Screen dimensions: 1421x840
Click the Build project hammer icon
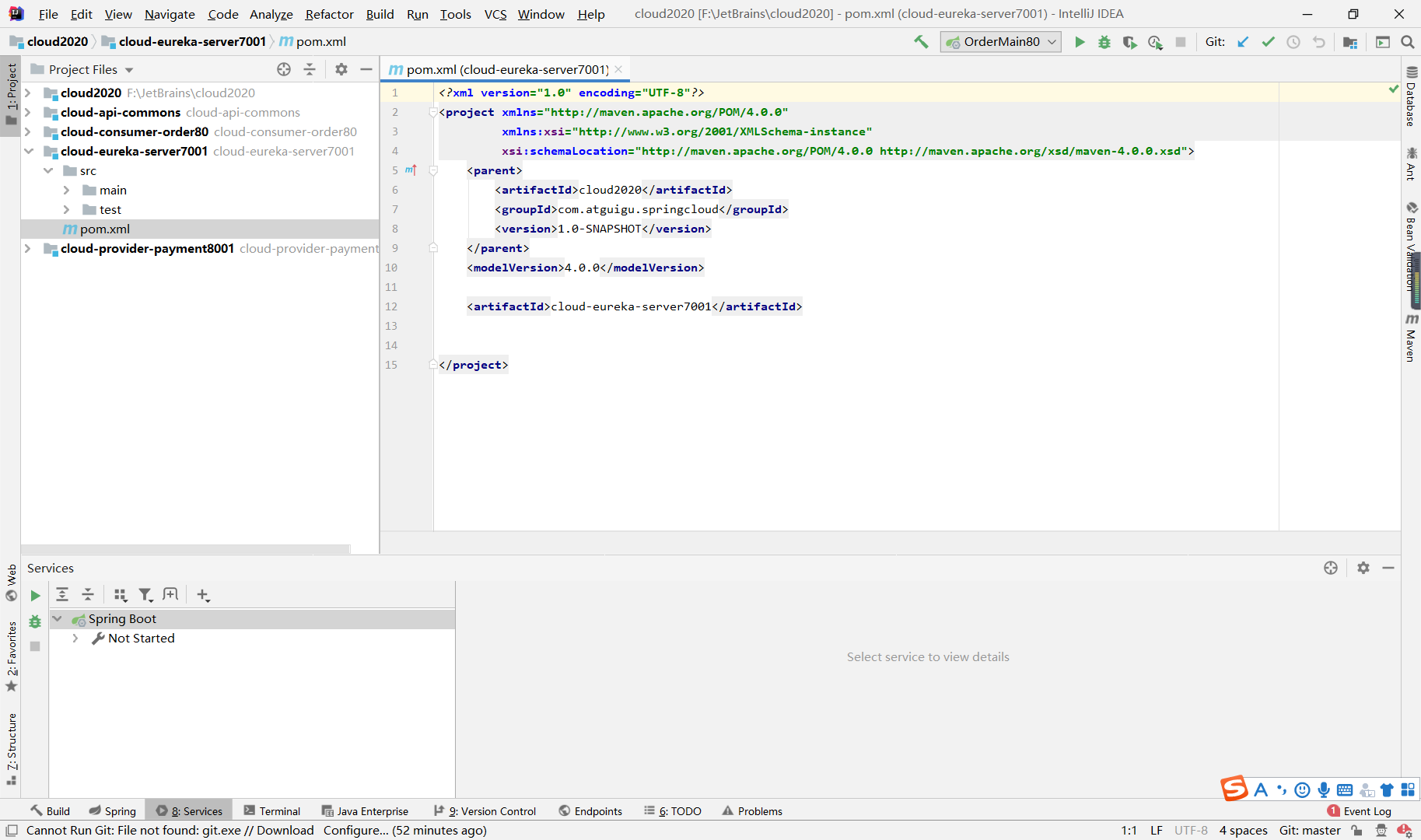pyautogui.click(x=921, y=42)
